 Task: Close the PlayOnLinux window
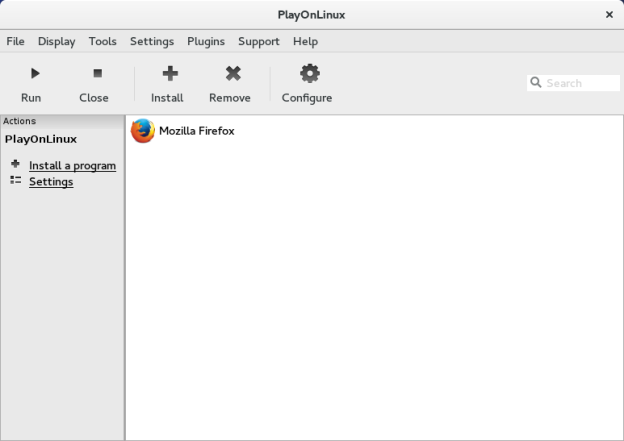point(609,14)
